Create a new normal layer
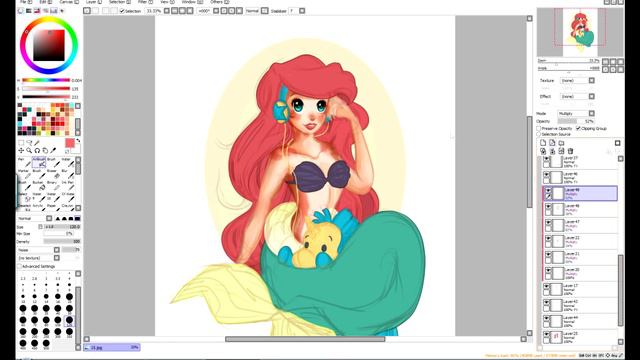Image resolution: width=640 pixels, height=360 pixels. pos(543,143)
